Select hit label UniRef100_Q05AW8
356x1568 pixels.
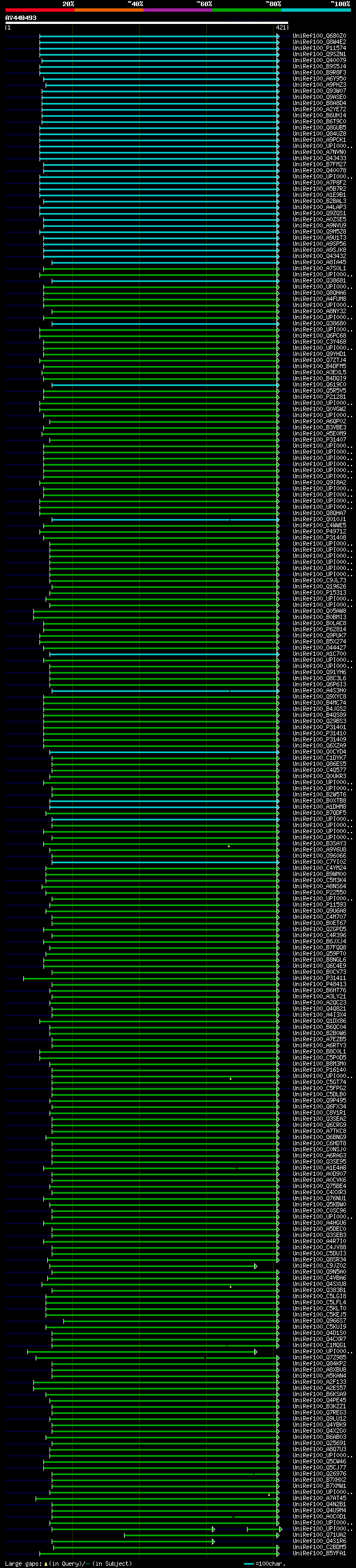pos(319,611)
